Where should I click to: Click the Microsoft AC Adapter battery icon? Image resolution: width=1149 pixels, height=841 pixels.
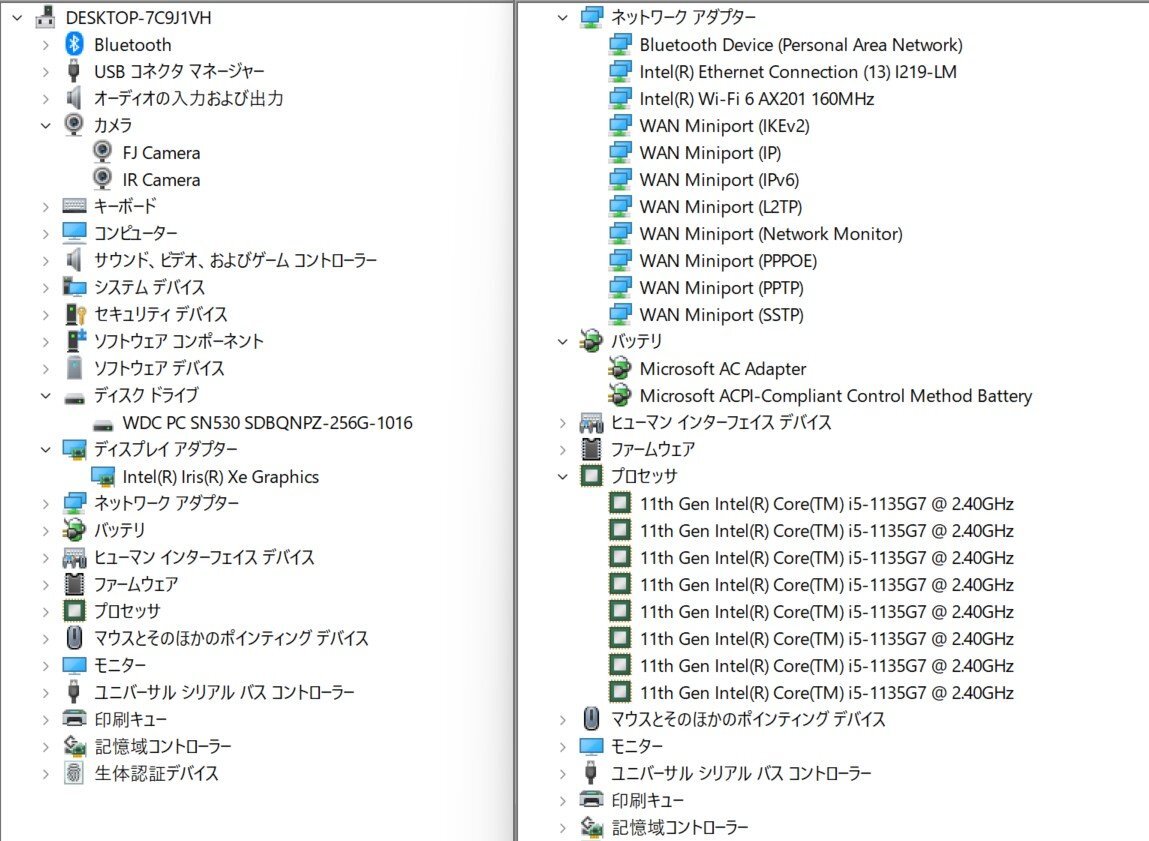pos(620,368)
